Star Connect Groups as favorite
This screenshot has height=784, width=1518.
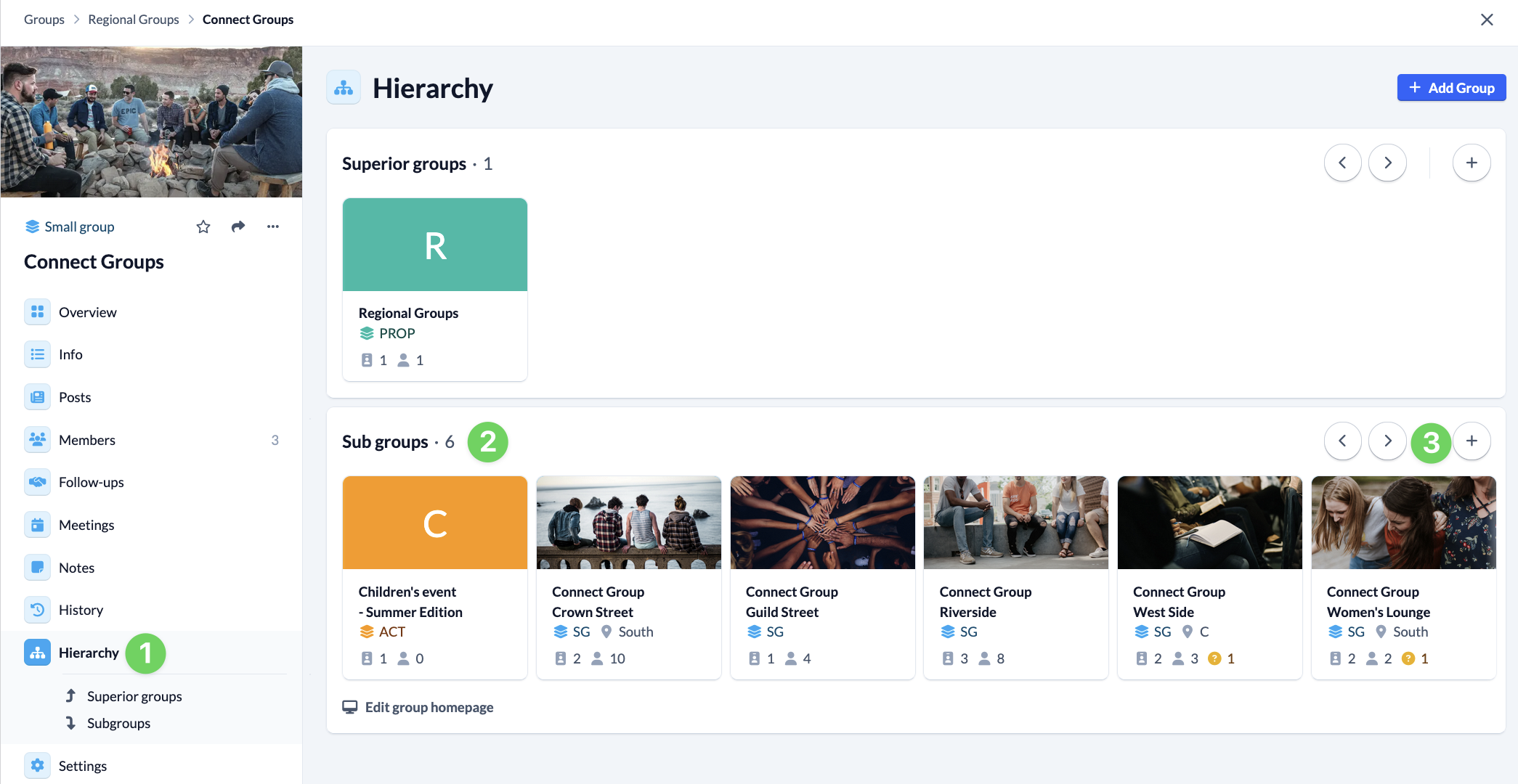point(203,227)
